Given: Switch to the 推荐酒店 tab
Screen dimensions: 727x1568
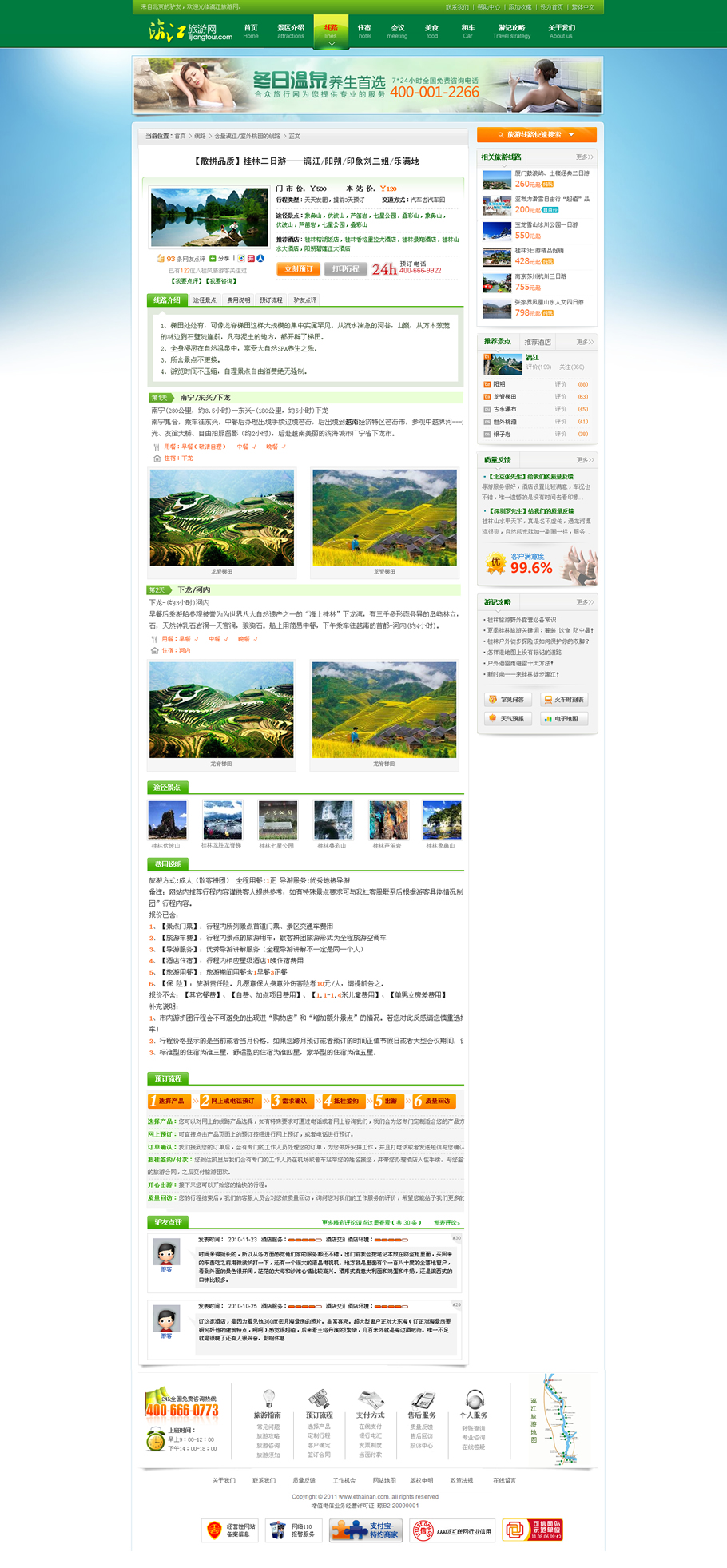Looking at the screenshot, I should [538, 342].
